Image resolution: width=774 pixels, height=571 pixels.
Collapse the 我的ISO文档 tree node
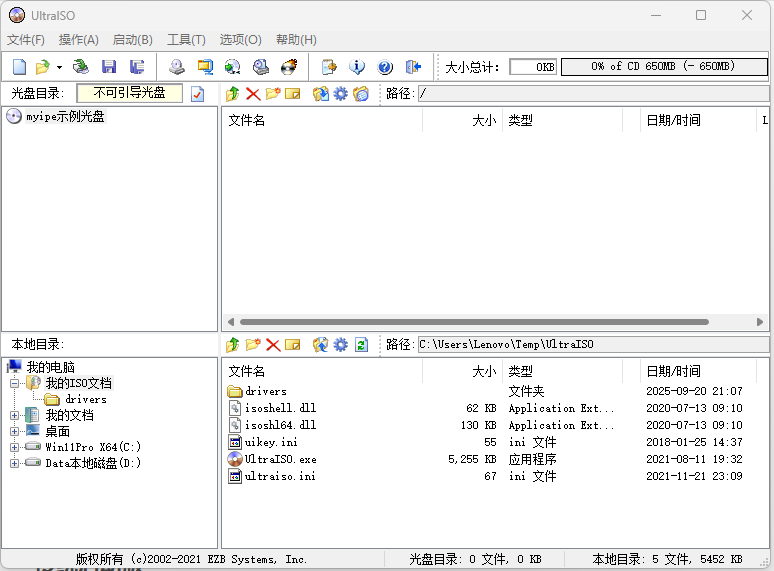tap(14, 383)
